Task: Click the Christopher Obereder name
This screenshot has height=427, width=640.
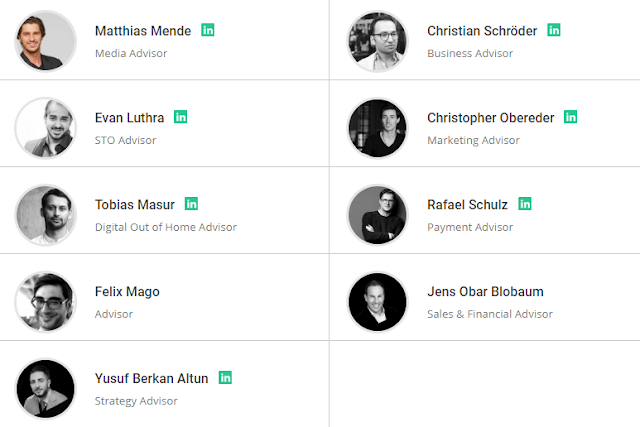Action: 491,118
